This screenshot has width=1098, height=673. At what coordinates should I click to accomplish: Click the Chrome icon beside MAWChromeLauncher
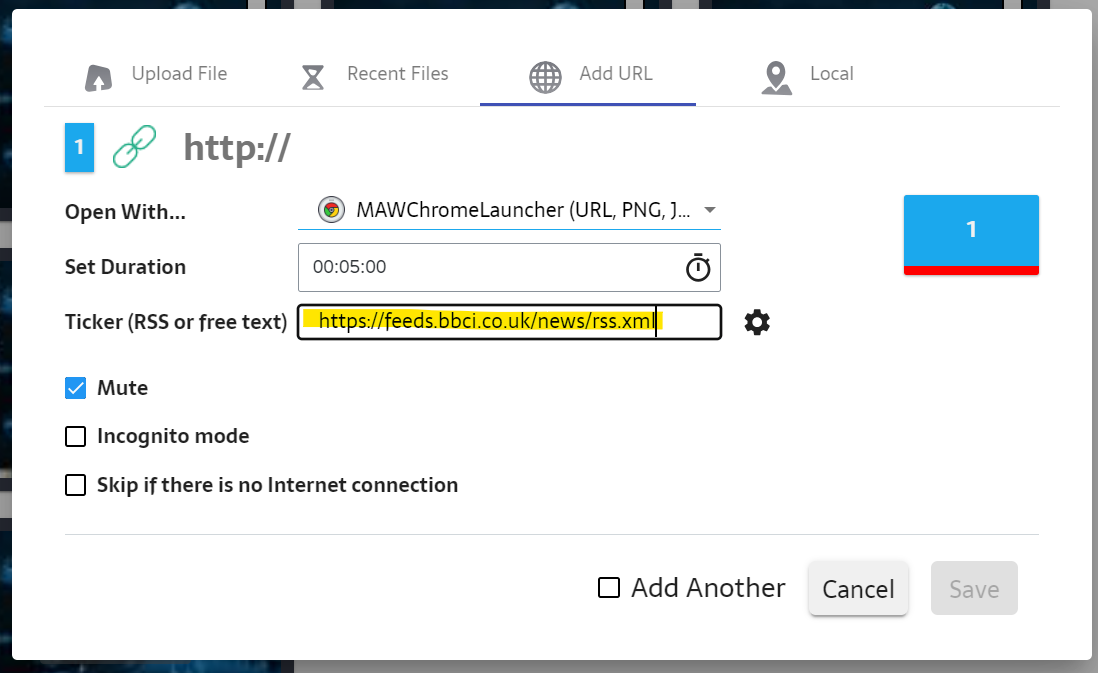click(x=331, y=210)
